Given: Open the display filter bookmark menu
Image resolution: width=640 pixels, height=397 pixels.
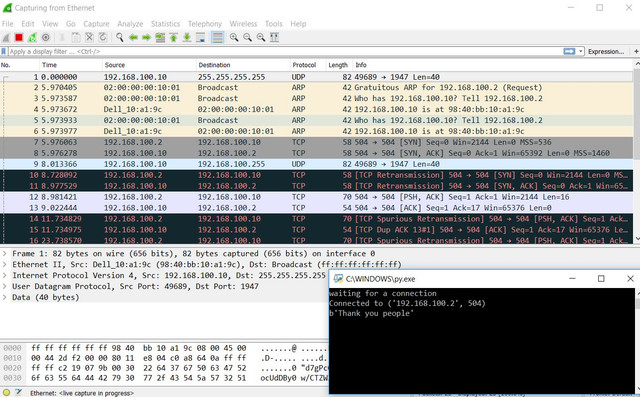Looking at the screenshot, I should pyautogui.click(x=4, y=51).
